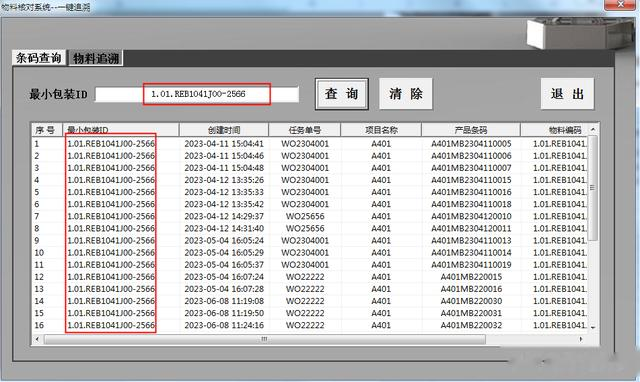Close the window with the red X
The width and height of the screenshot is (640, 382).
pyautogui.click(x=620, y=4)
